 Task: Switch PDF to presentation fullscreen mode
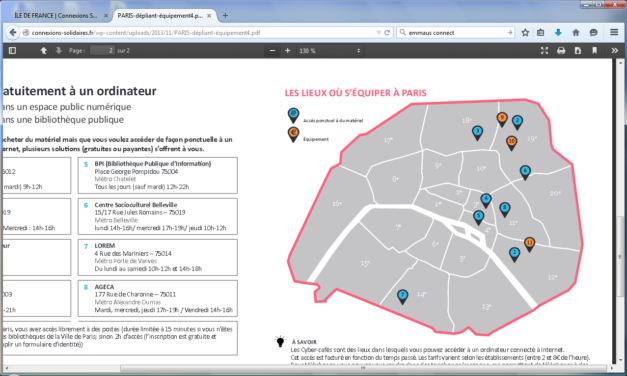(544, 50)
